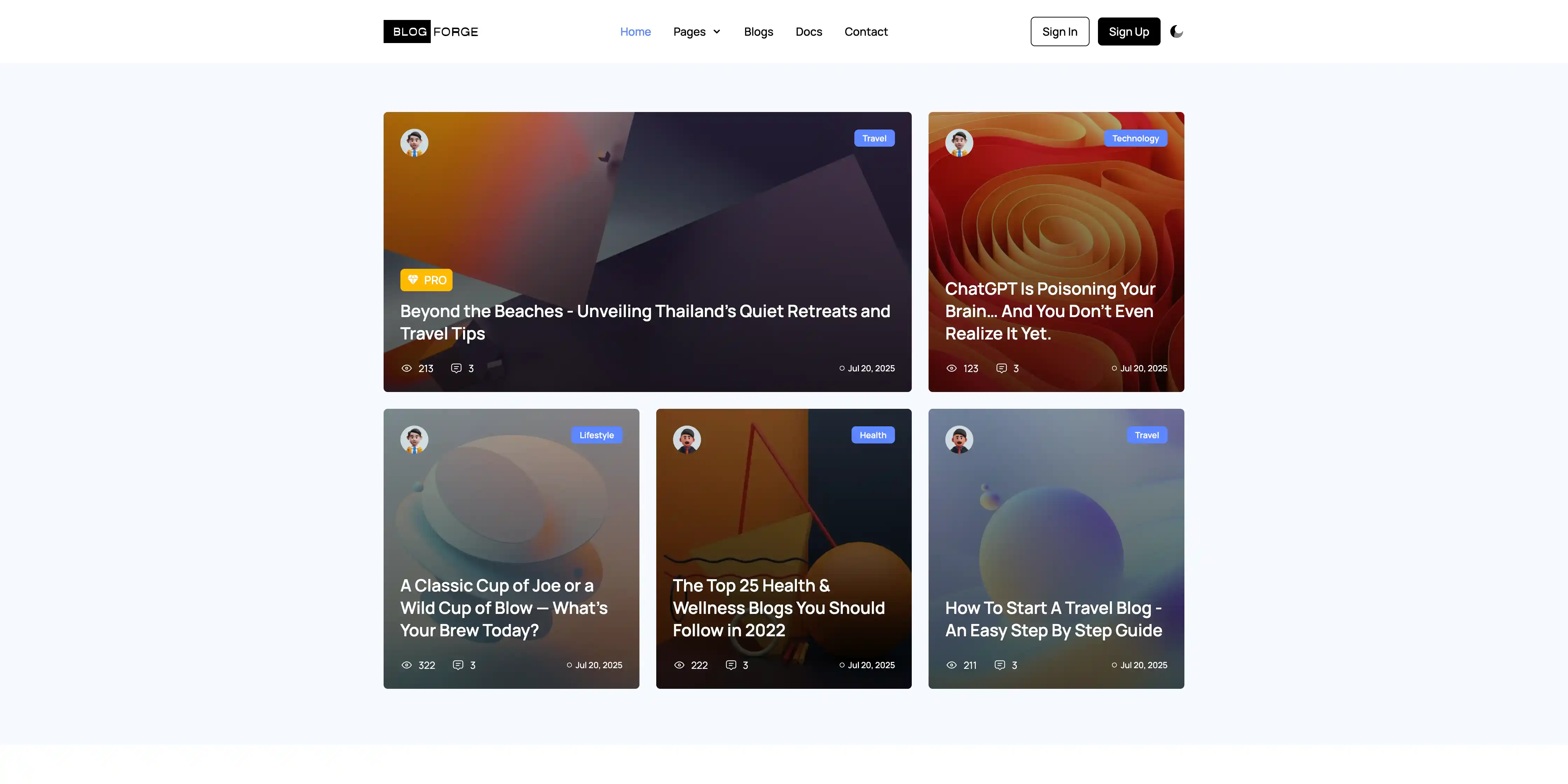Click comments icon on ChatGPT post

[1001, 368]
